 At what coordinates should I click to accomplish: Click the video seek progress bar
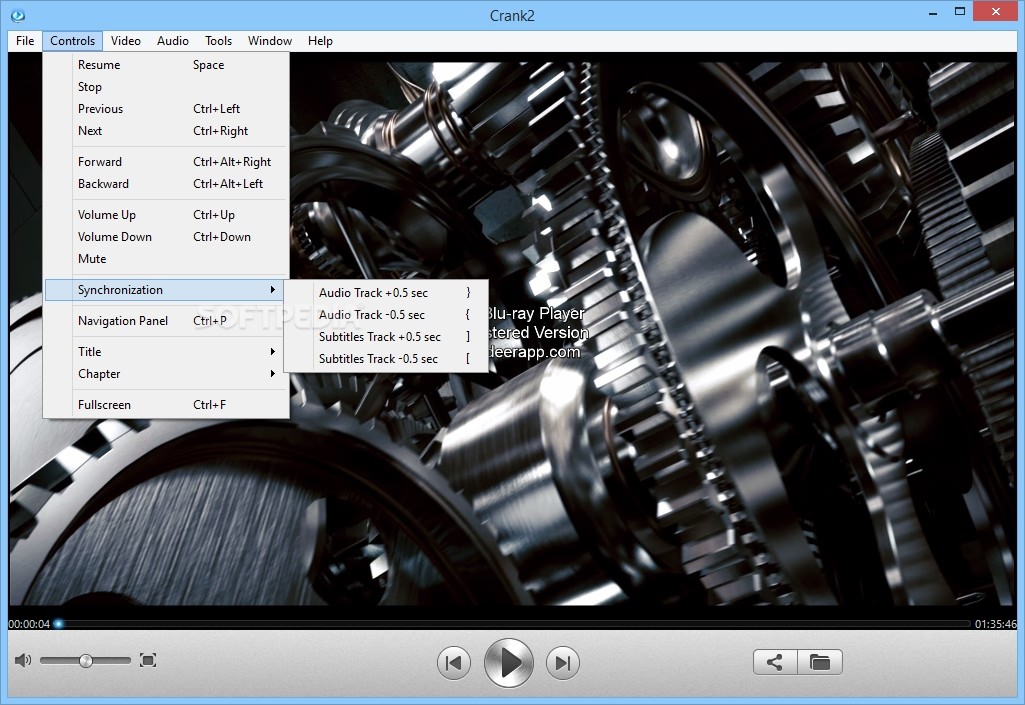click(x=513, y=624)
